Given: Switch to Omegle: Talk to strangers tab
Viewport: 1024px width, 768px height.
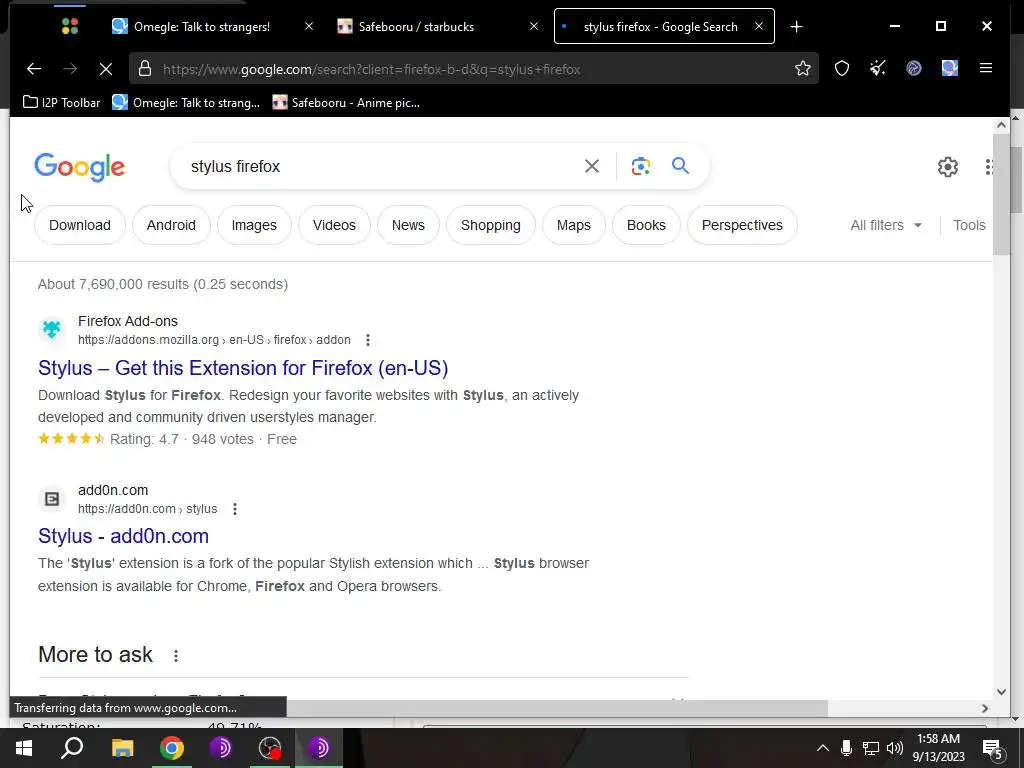Looking at the screenshot, I should pos(202,27).
